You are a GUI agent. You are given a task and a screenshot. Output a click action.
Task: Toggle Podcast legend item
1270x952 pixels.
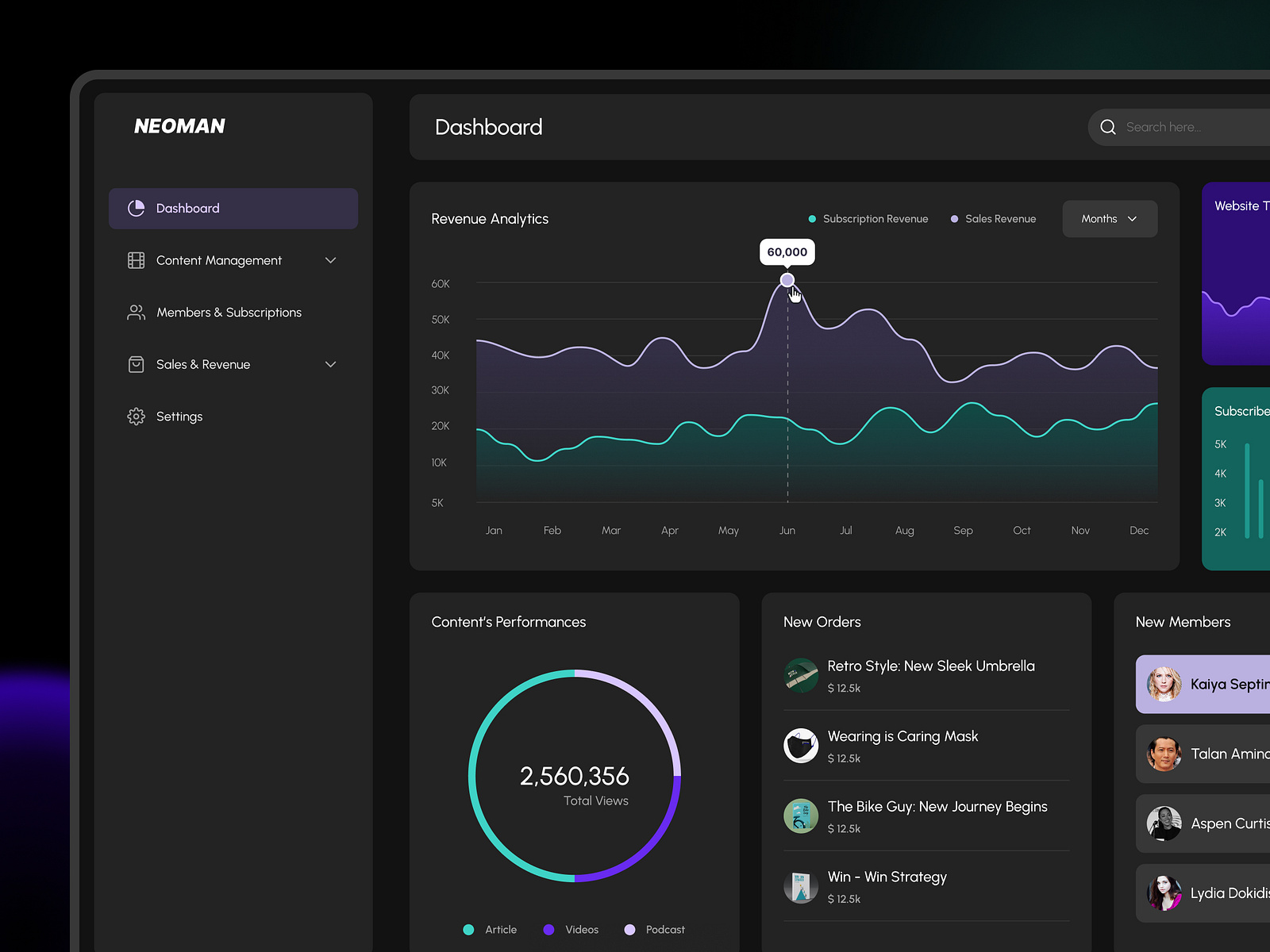pyautogui.click(x=655, y=930)
